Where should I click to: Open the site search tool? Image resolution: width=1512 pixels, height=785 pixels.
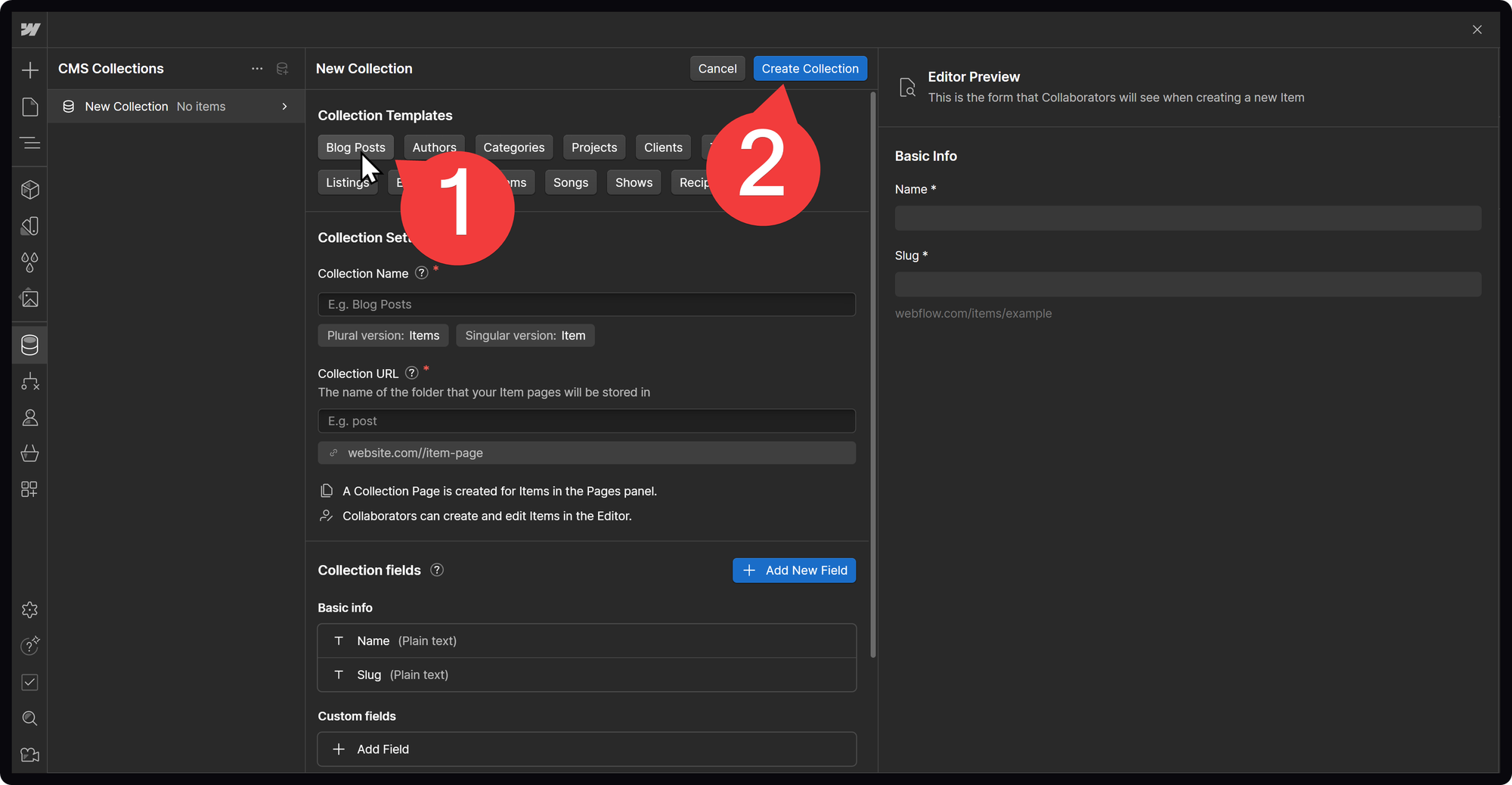30,718
